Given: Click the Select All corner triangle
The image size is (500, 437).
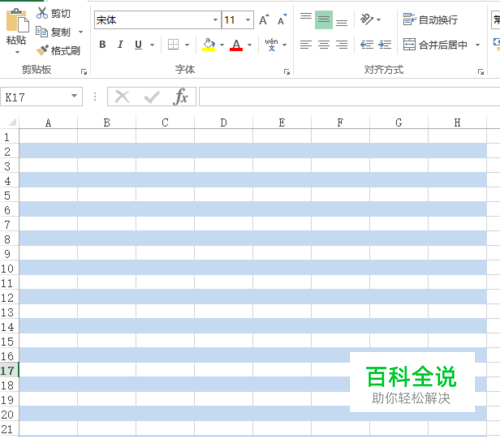Looking at the screenshot, I should click(12, 122).
